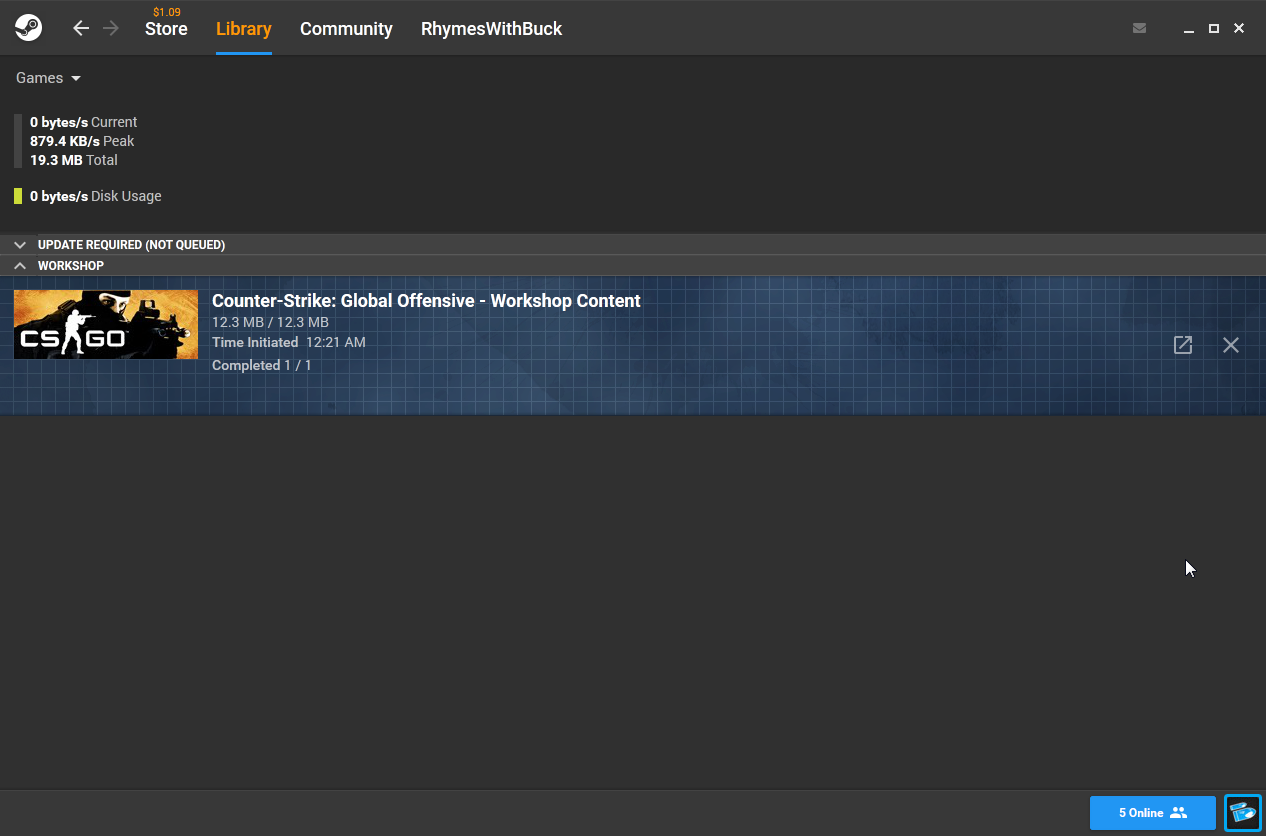Click the 19.3 MB Total text

point(74,160)
